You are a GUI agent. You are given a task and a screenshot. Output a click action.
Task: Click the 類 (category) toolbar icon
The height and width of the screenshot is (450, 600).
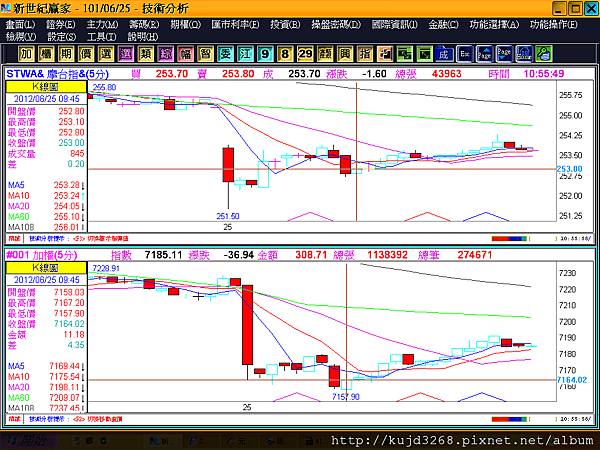145,54
